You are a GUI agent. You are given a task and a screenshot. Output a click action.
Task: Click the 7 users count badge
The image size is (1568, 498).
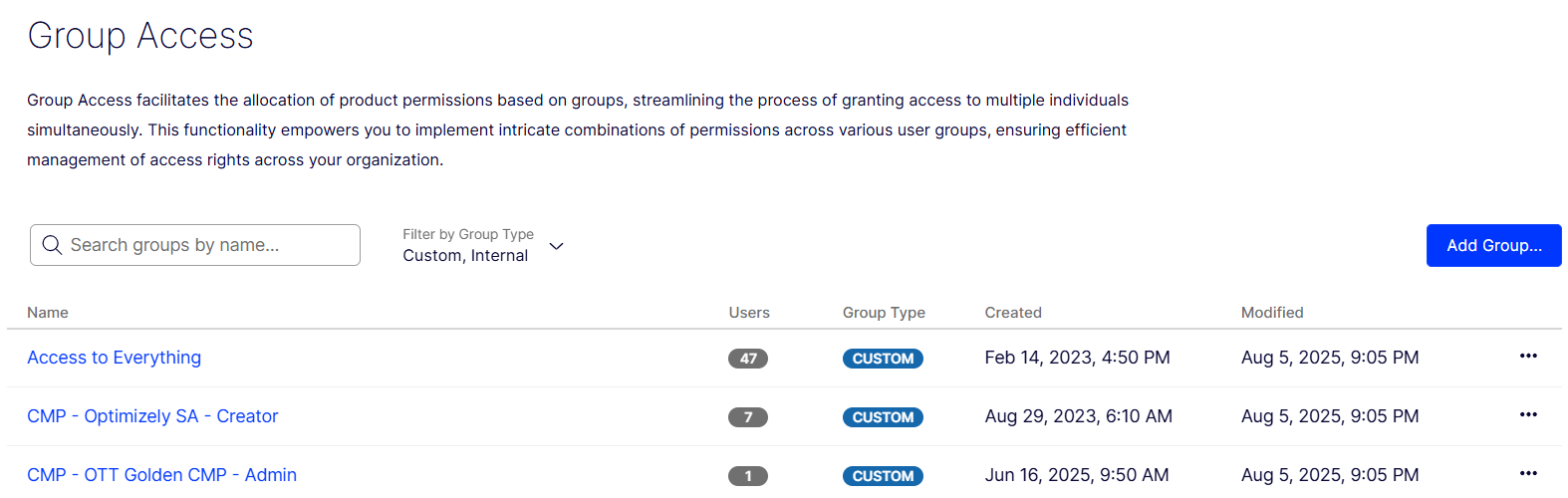click(748, 417)
